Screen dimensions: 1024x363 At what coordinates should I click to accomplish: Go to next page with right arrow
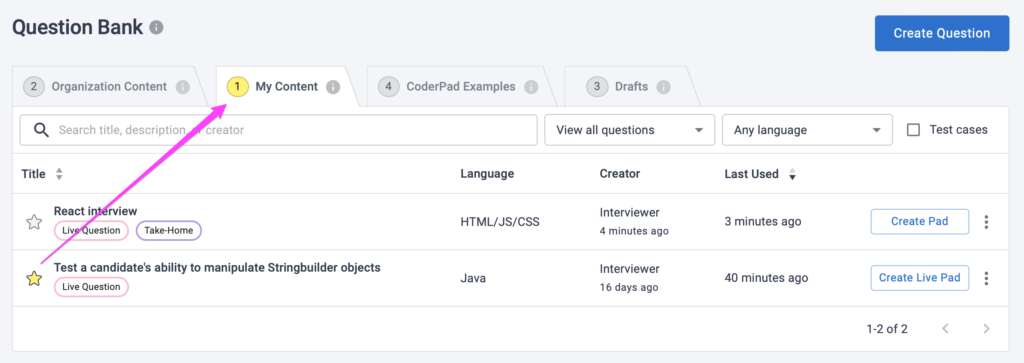click(987, 328)
